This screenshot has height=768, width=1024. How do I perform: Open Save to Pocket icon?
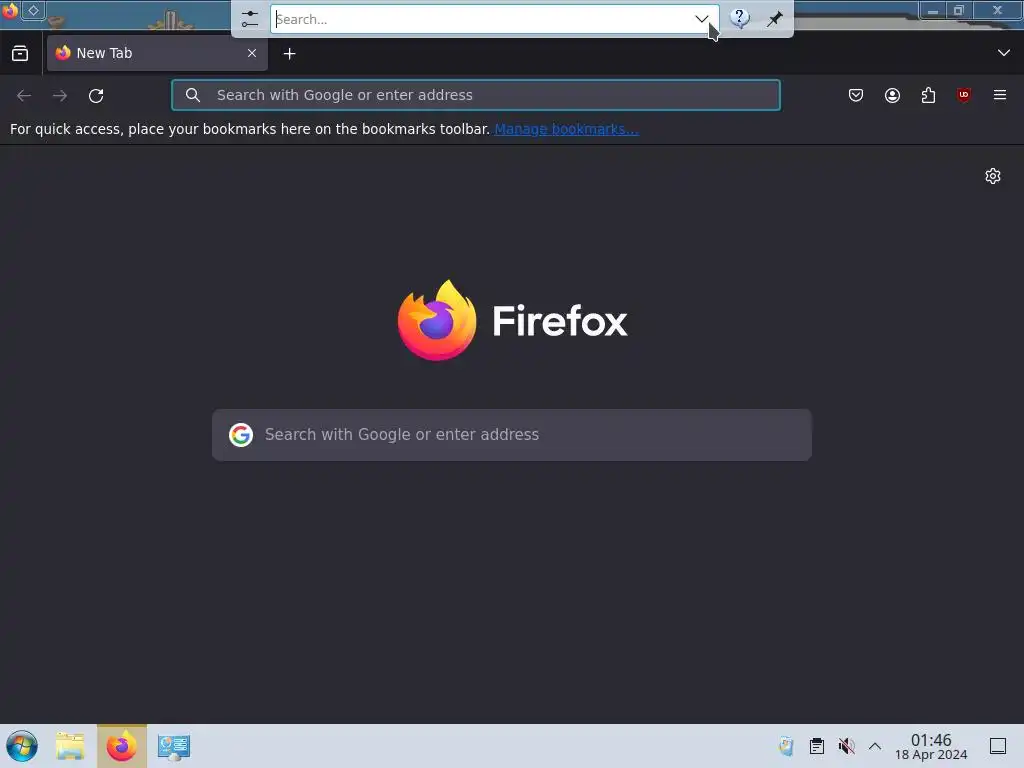(x=856, y=95)
